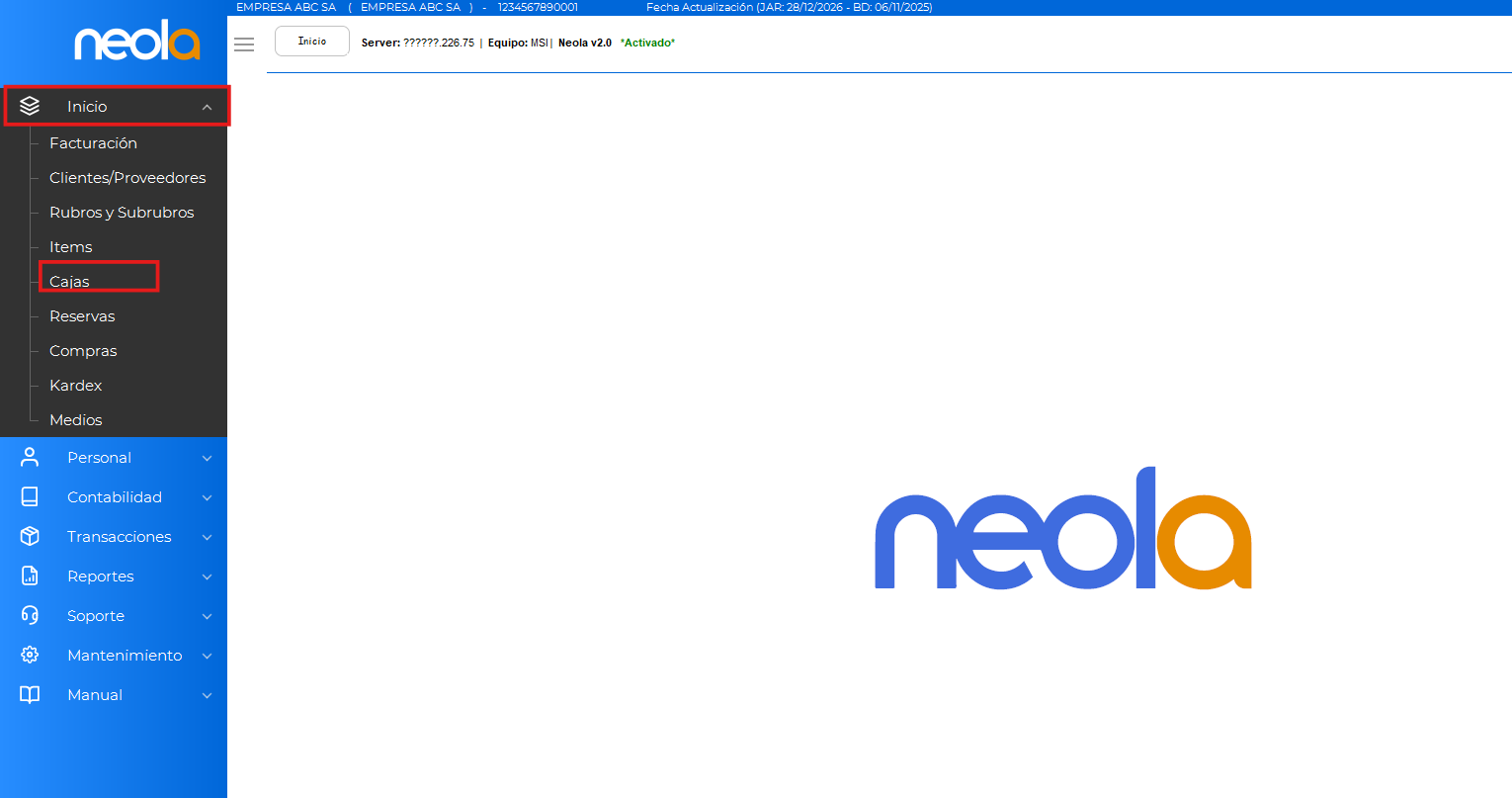
Task: Open the Cajas submenu entry
Action: (69, 282)
